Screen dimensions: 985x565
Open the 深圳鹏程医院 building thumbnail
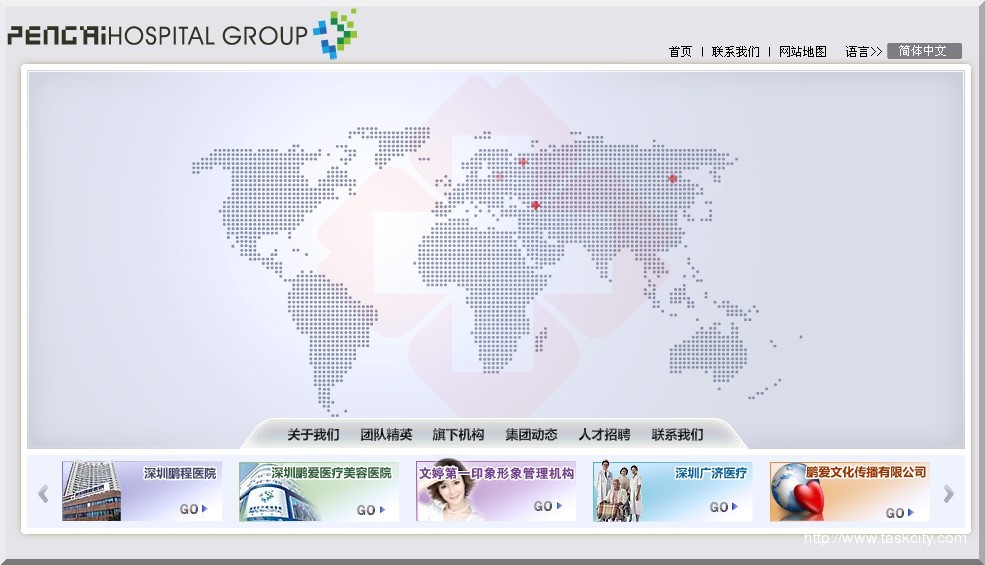[x=91, y=491]
